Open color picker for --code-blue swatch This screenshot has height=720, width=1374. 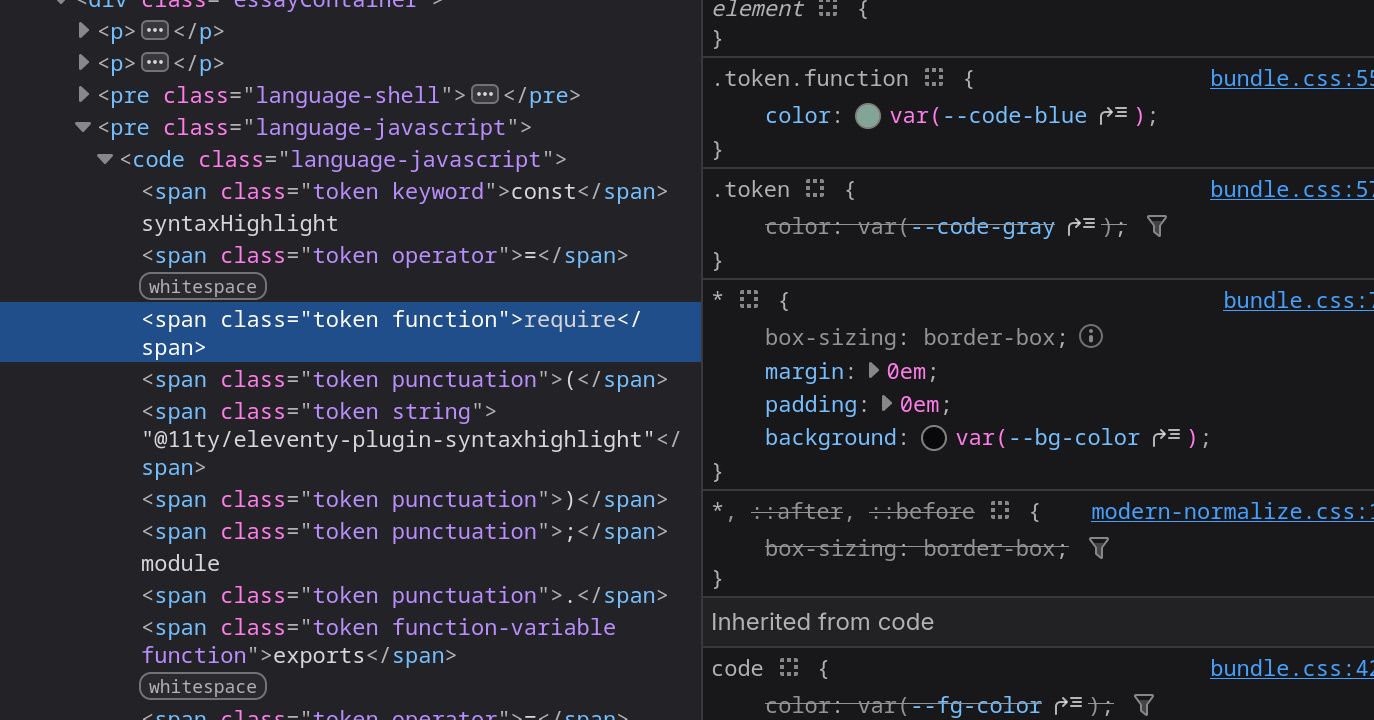[868, 116]
